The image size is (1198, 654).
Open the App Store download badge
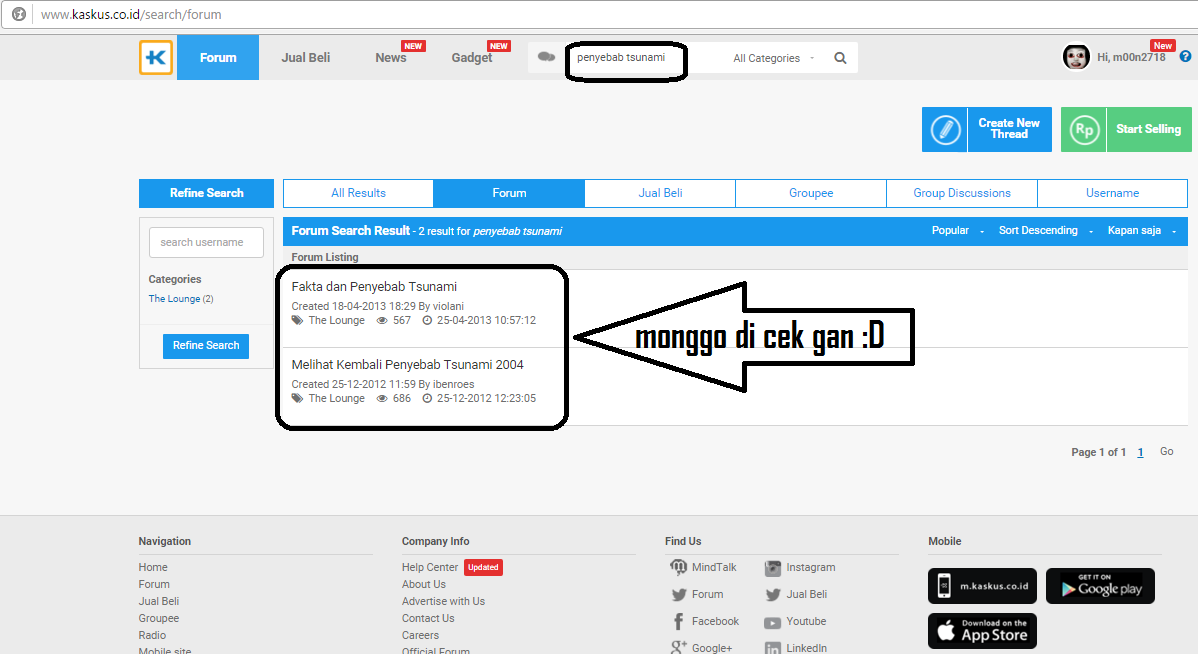pyautogui.click(x=982, y=631)
